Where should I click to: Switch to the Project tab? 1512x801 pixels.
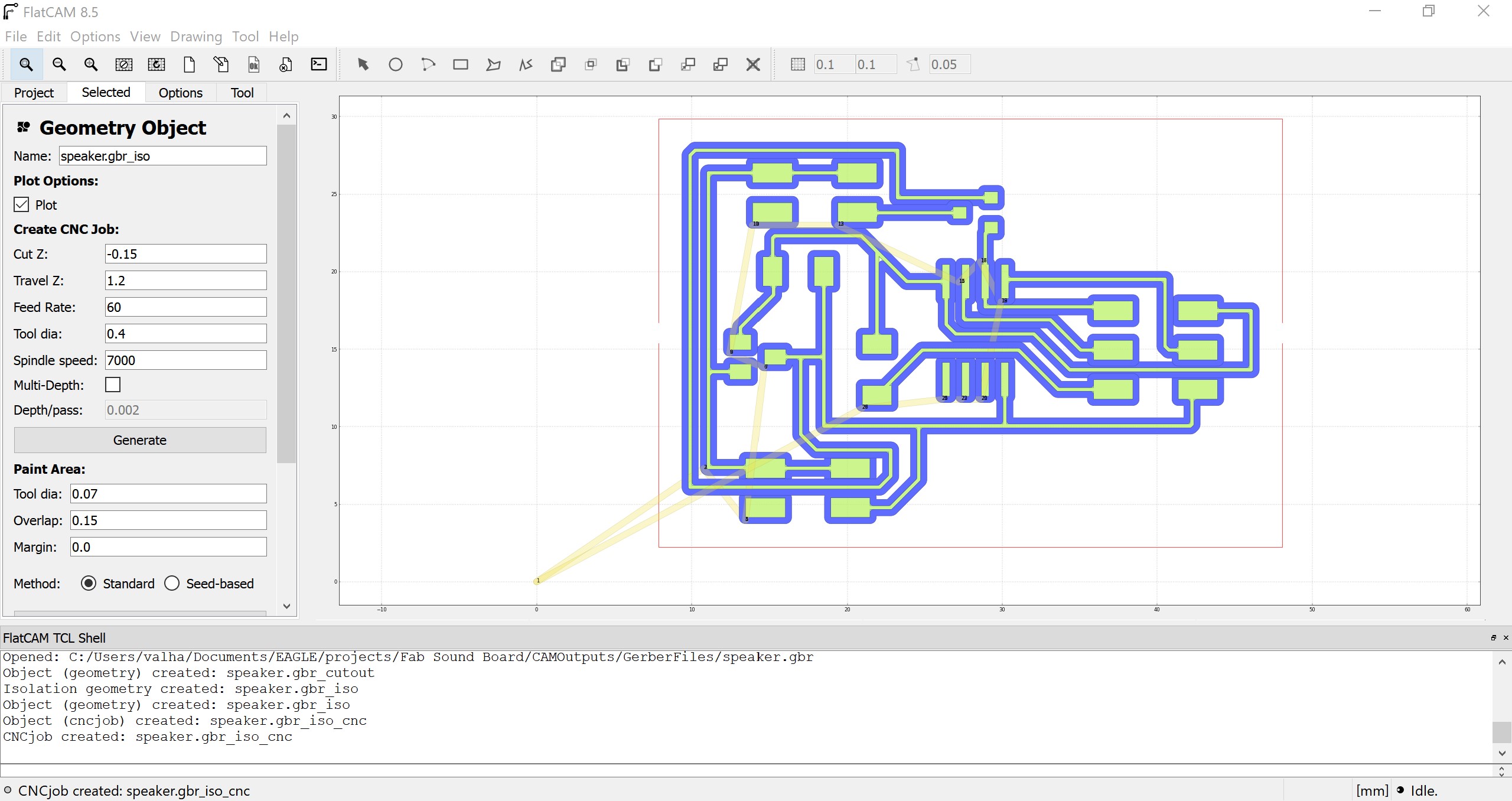[x=34, y=93]
